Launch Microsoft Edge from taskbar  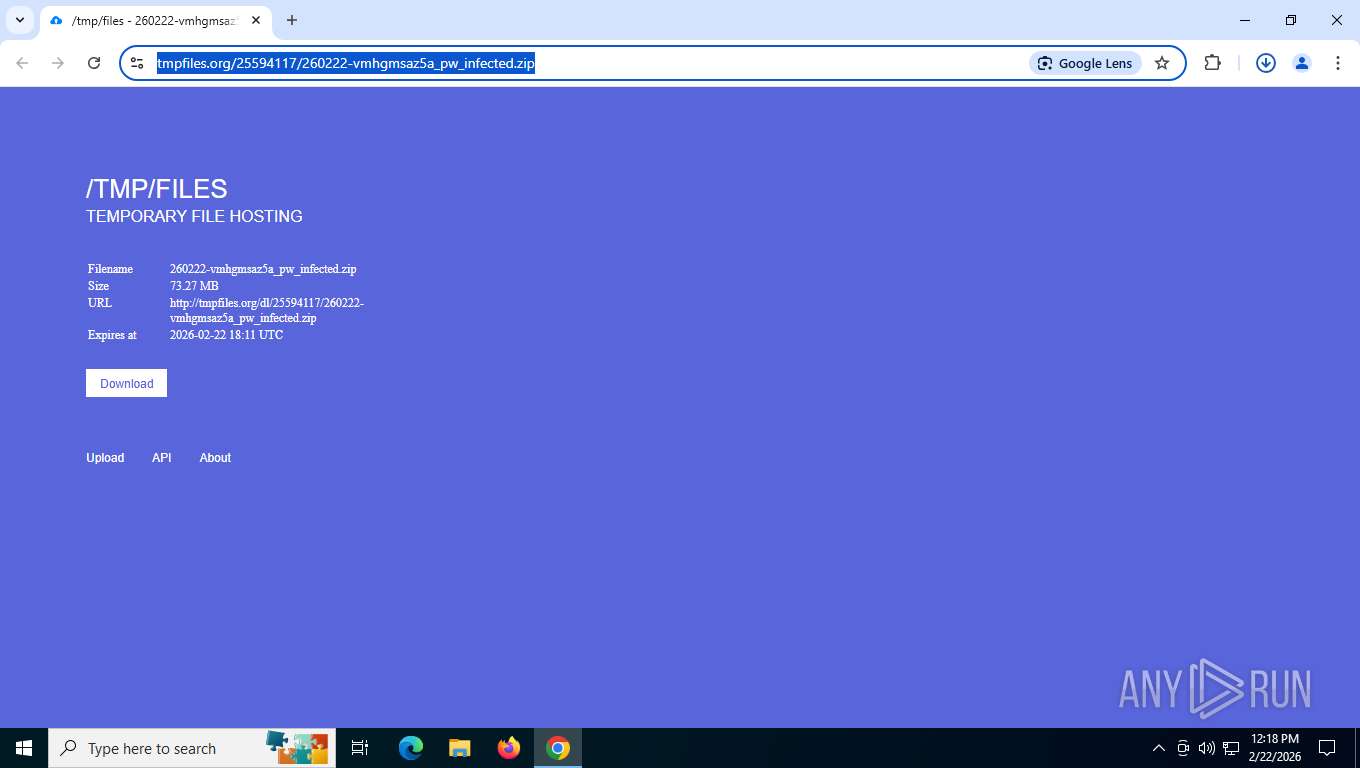(410, 748)
